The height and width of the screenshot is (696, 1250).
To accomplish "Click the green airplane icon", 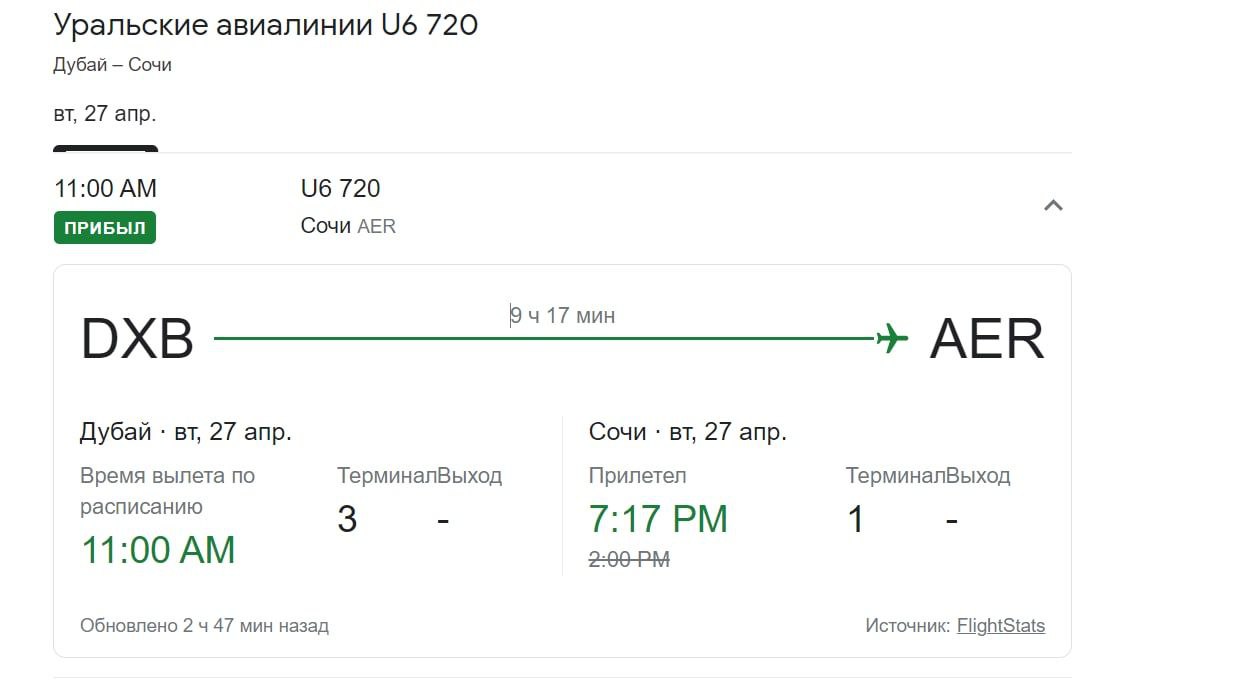I will click(x=891, y=339).
